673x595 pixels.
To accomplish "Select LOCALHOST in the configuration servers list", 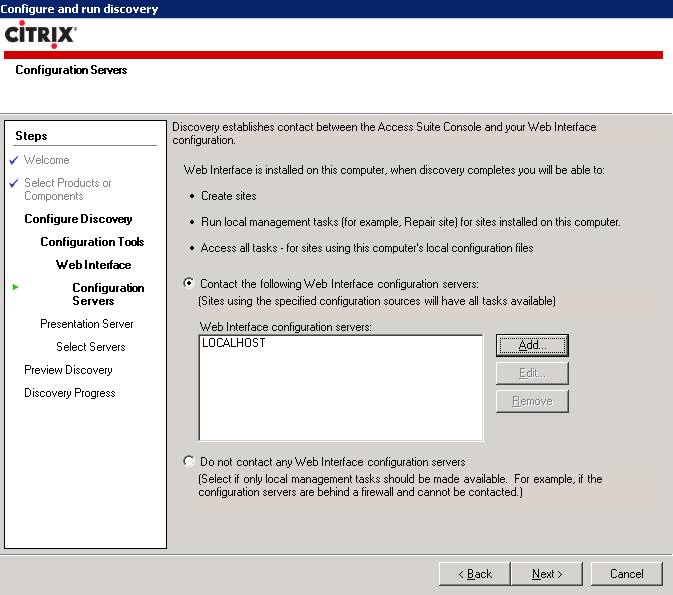I will click(233, 343).
